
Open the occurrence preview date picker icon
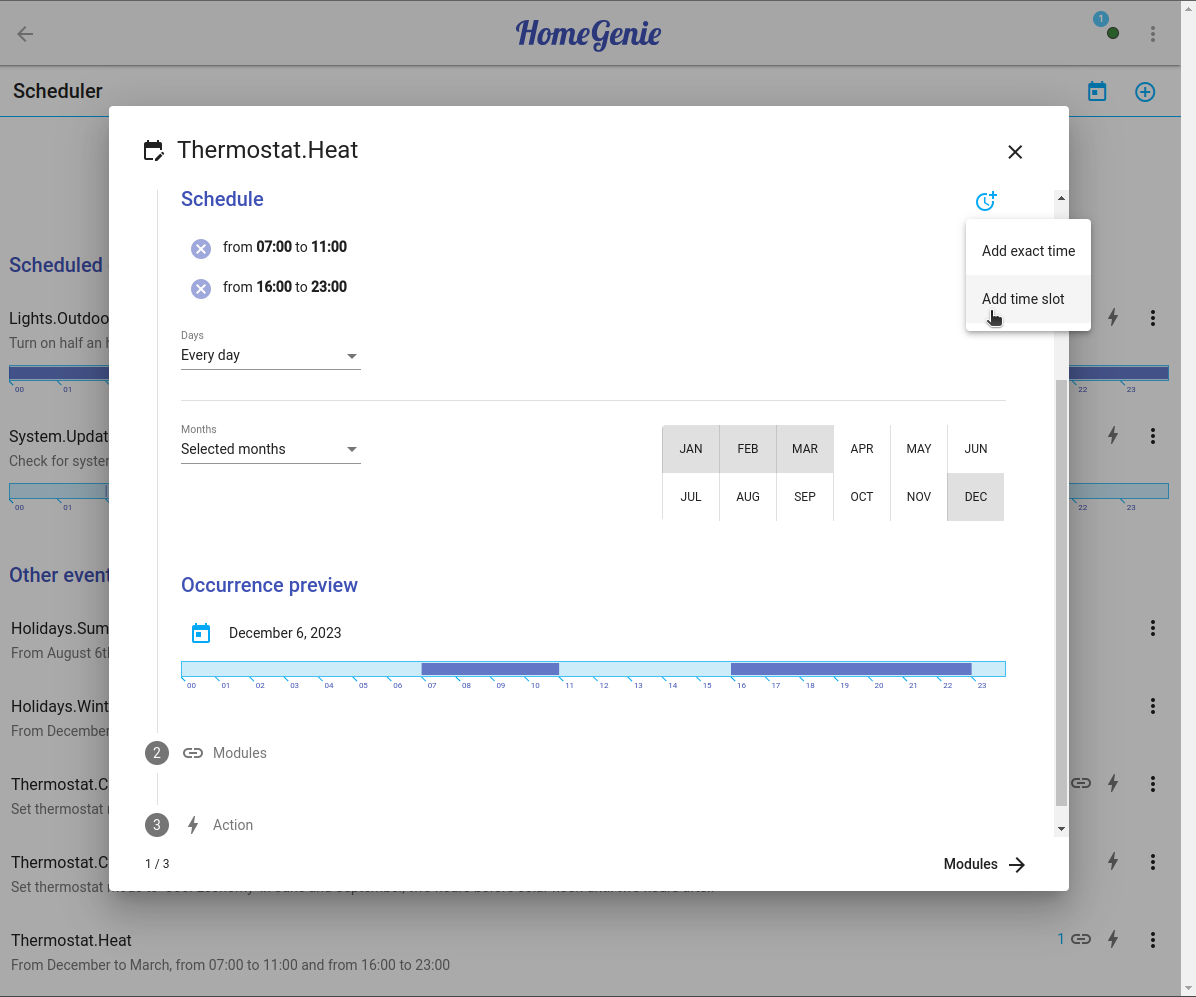coord(201,633)
